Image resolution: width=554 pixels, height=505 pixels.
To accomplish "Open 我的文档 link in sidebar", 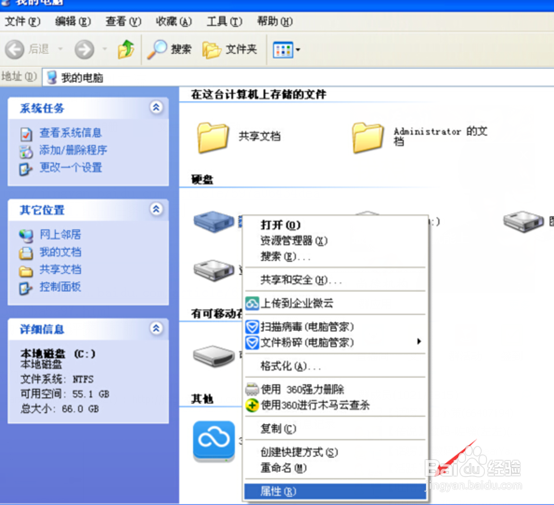I will [x=60, y=252].
